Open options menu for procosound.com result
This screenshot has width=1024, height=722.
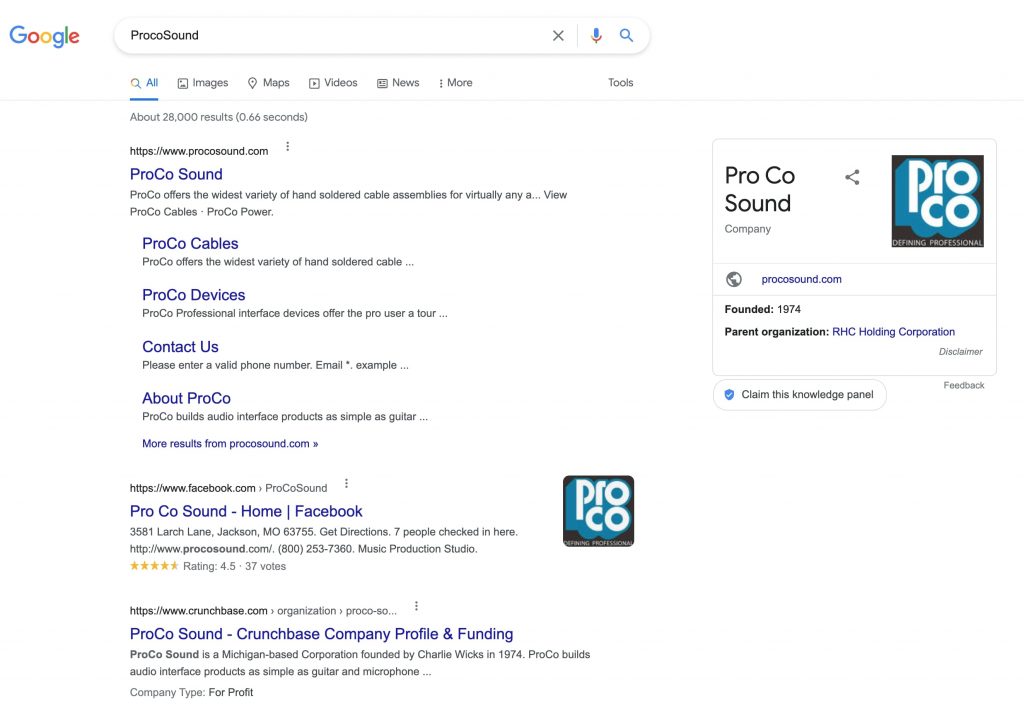[287, 147]
